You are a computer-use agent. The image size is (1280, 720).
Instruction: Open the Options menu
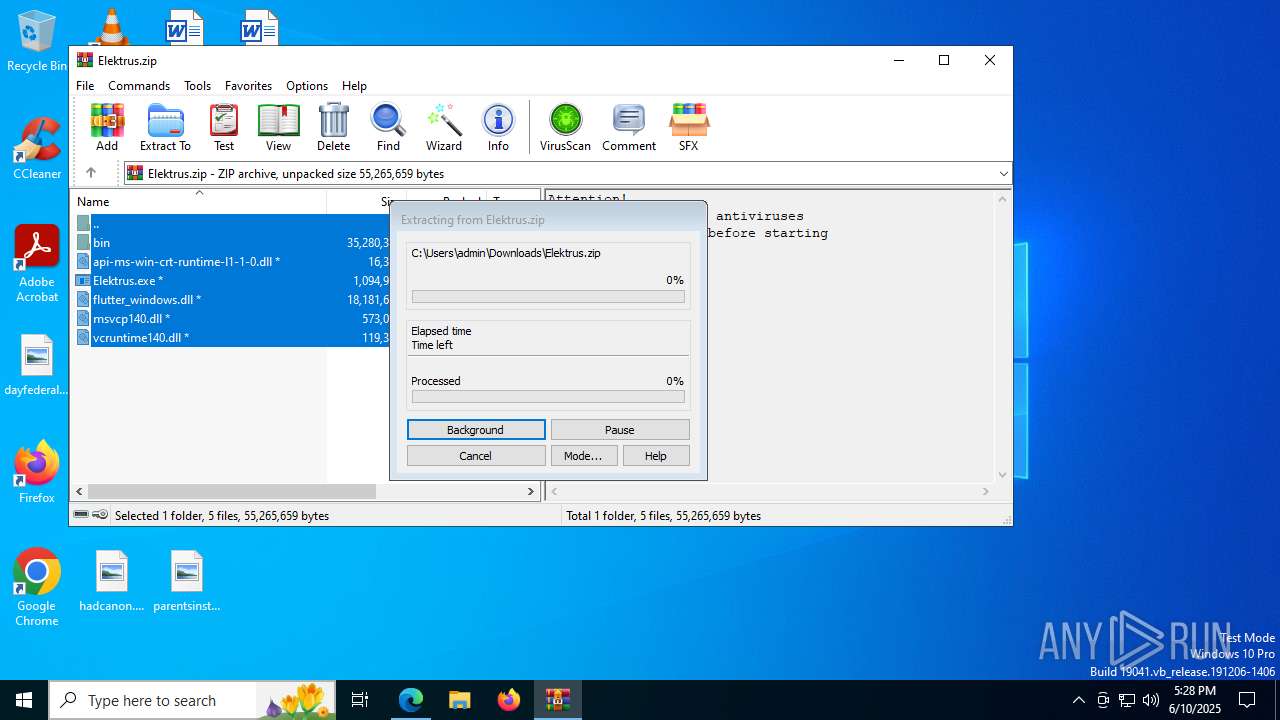307,86
